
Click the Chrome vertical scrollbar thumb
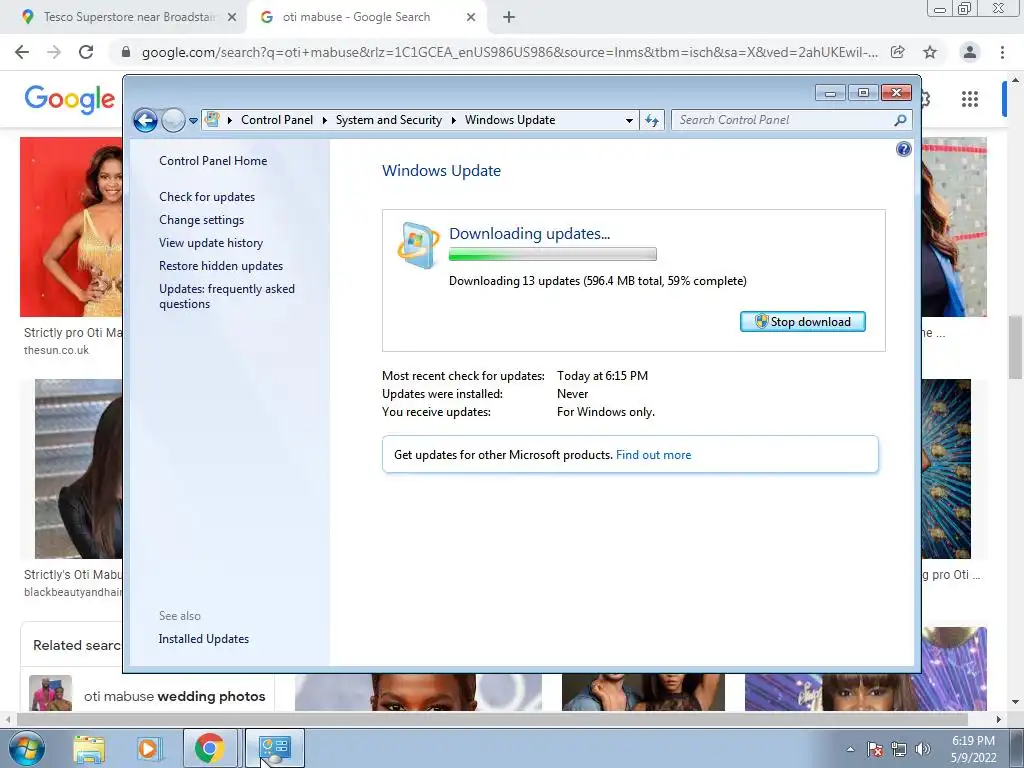coord(1015,346)
